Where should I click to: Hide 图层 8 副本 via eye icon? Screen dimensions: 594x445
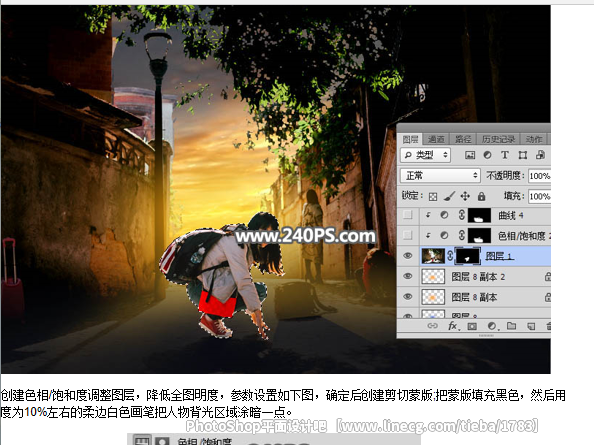(x=408, y=297)
